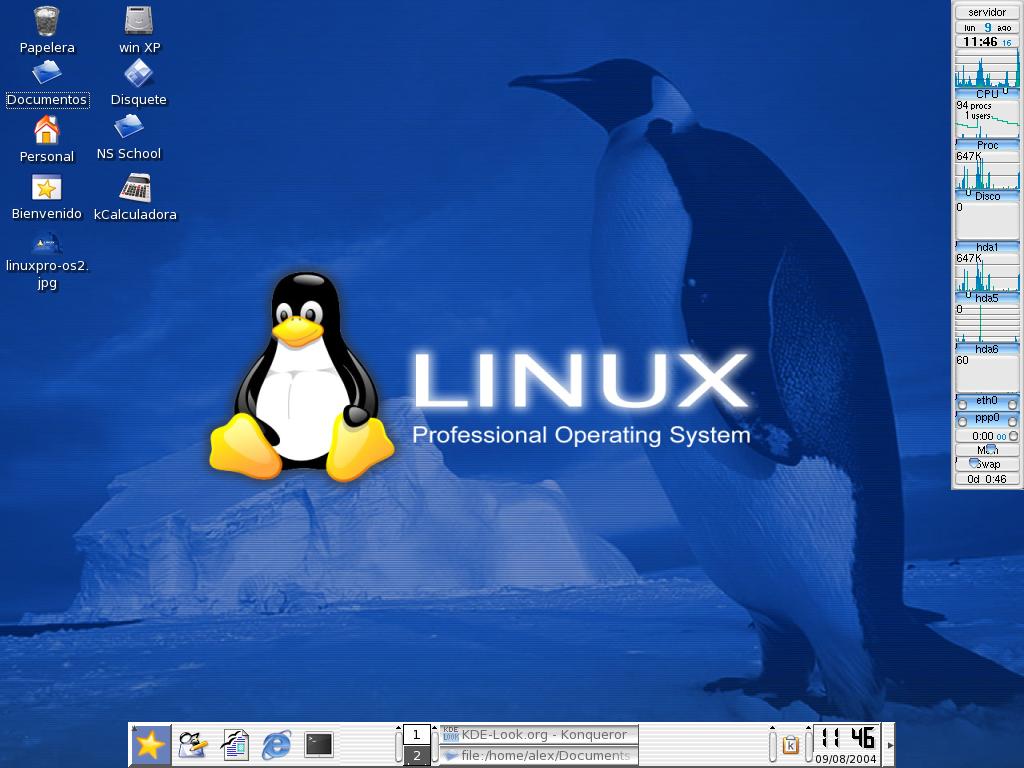
Task: Launch the OpenOffice document panel icon
Action: pos(235,745)
